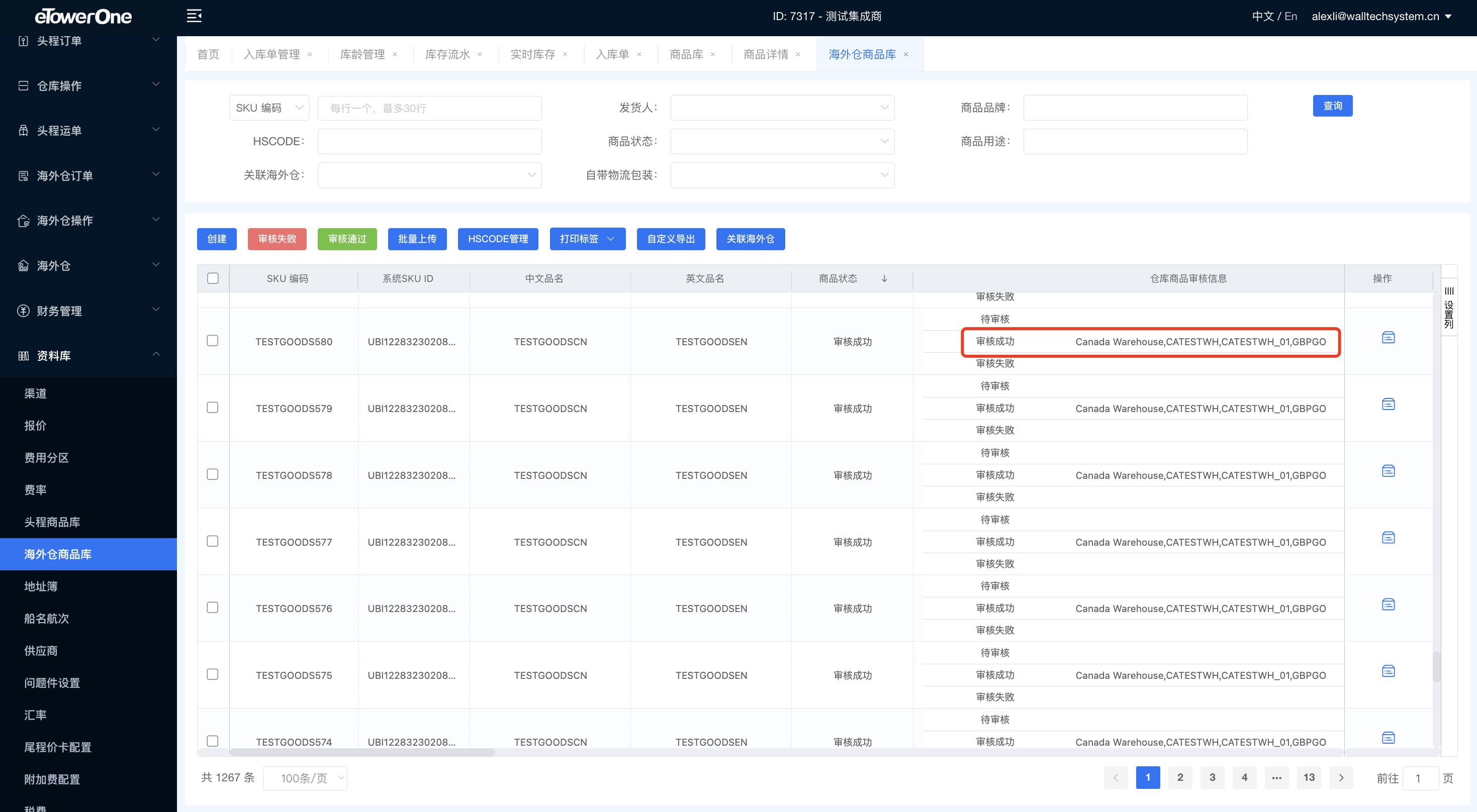Viewport: 1477px width, 812px height.
Task: Click the horizontal scrollbar under the table
Action: pyautogui.click(x=362, y=752)
